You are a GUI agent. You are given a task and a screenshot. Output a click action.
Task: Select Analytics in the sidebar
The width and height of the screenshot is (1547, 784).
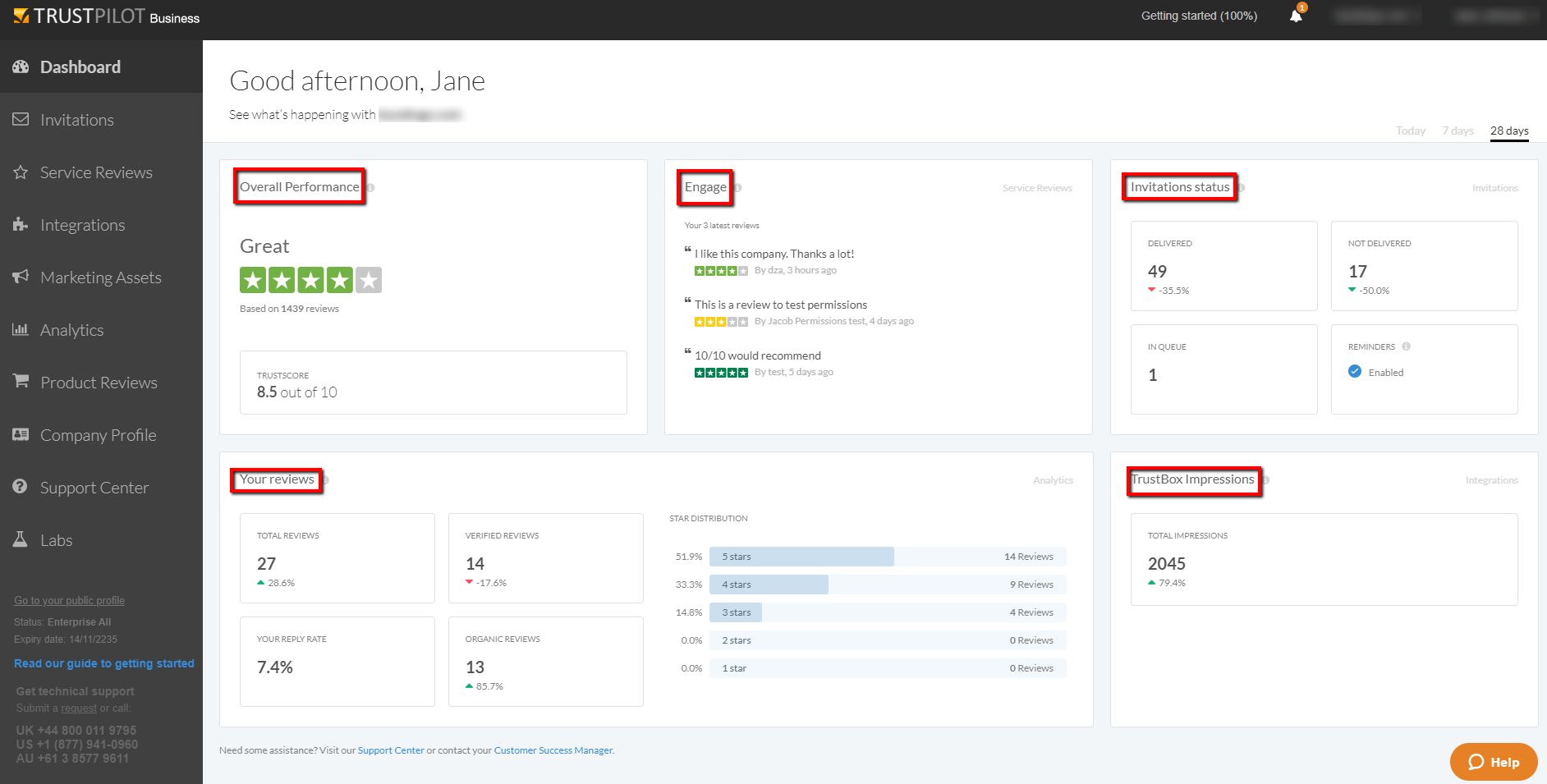[x=101, y=330]
